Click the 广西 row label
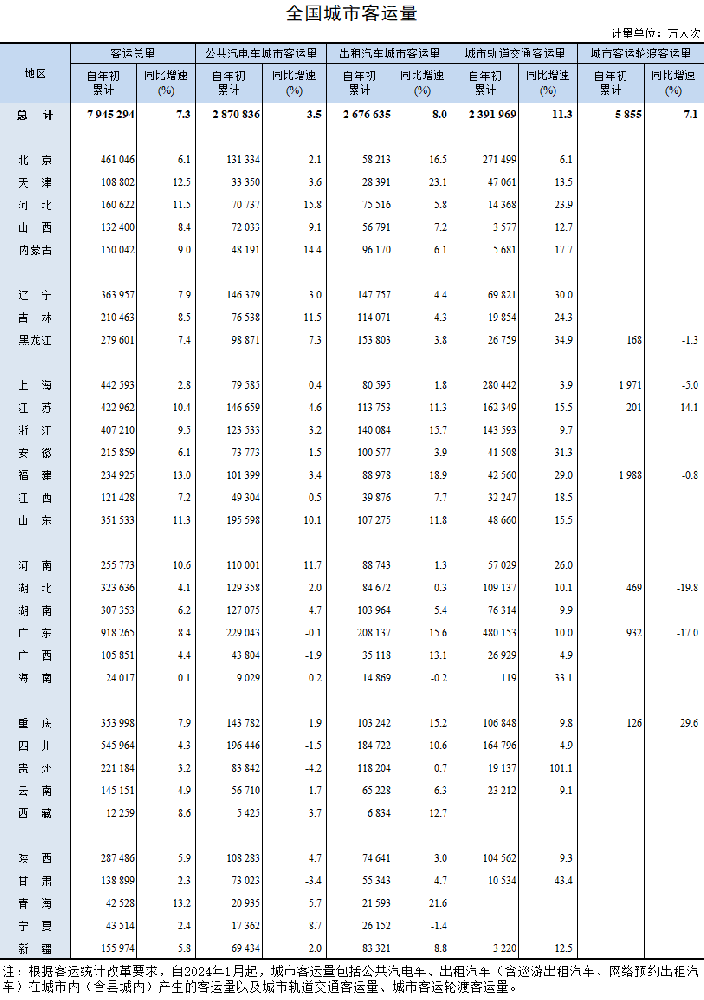Screen dimensions: 704x1000 point(35,656)
